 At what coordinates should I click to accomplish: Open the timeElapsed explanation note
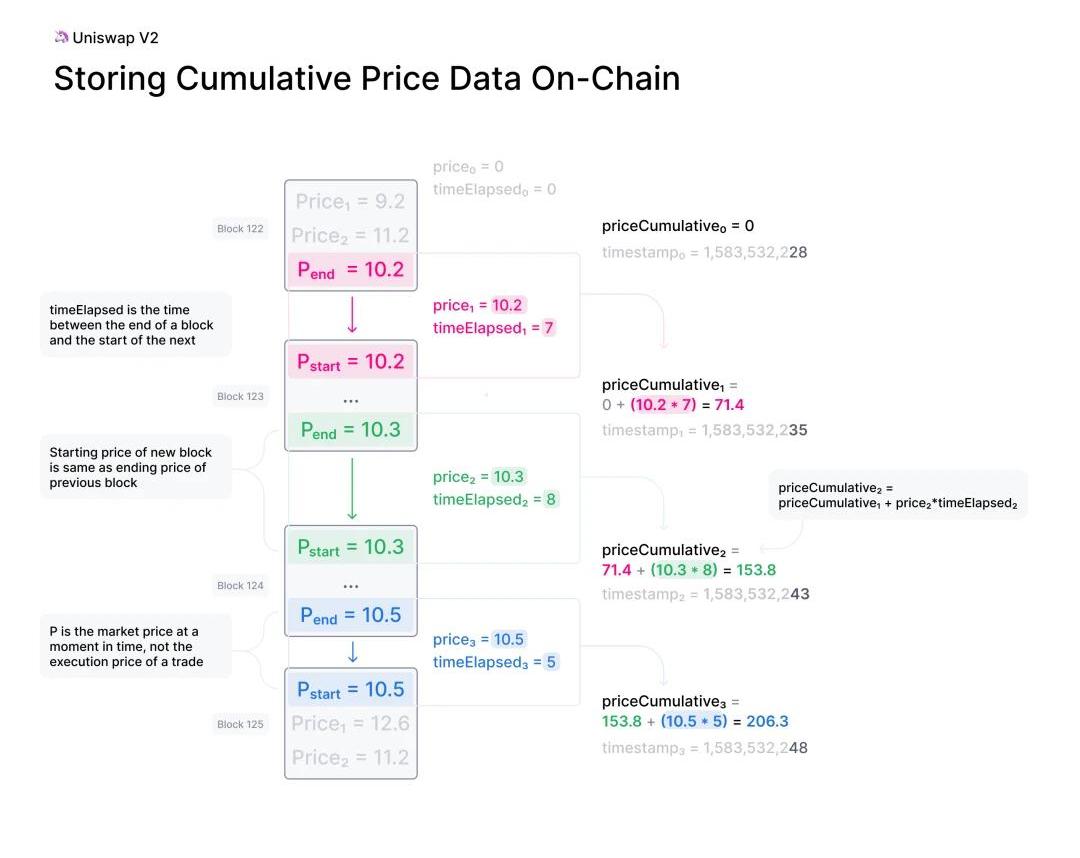(133, 325)
